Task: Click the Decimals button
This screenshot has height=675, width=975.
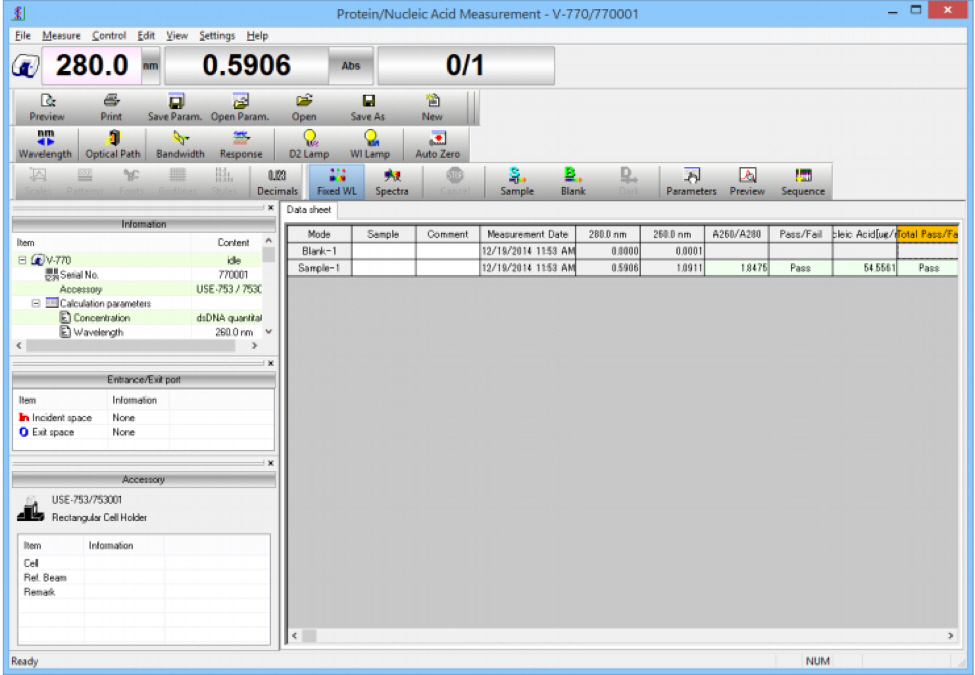Action: 273,181
